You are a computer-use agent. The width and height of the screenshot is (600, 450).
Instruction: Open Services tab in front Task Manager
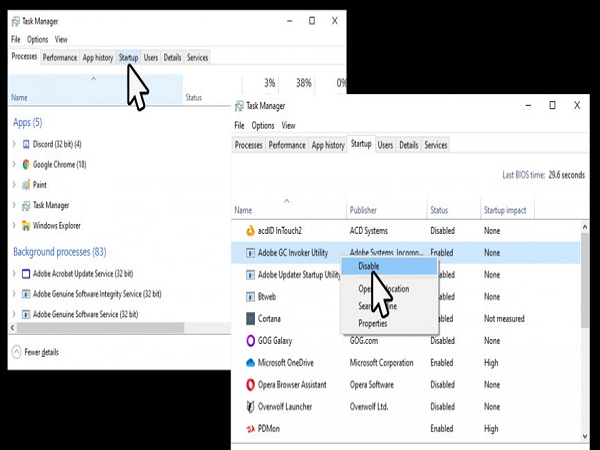pos(435,145)
